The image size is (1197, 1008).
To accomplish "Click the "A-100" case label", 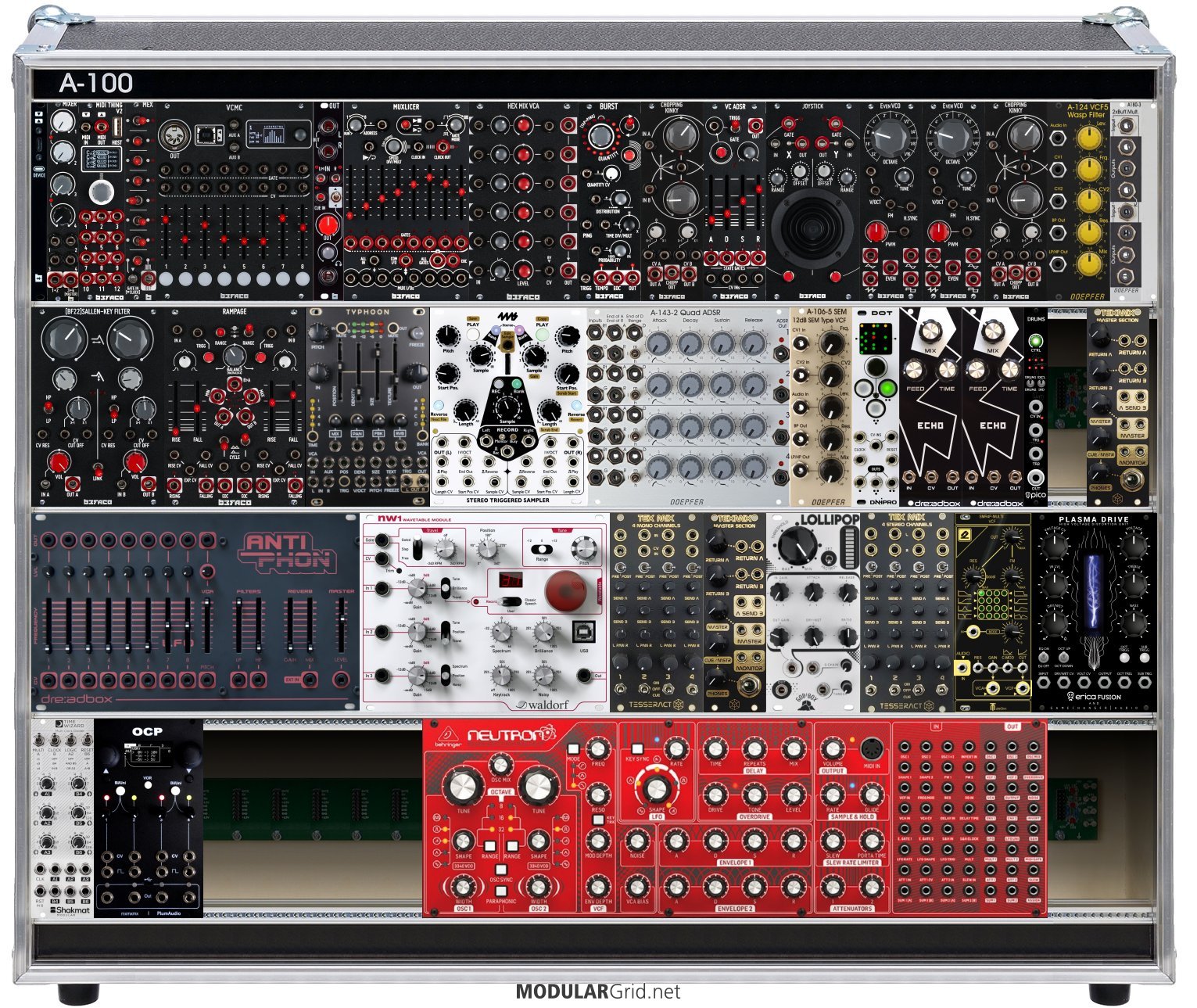I will (x=95, y=83).
